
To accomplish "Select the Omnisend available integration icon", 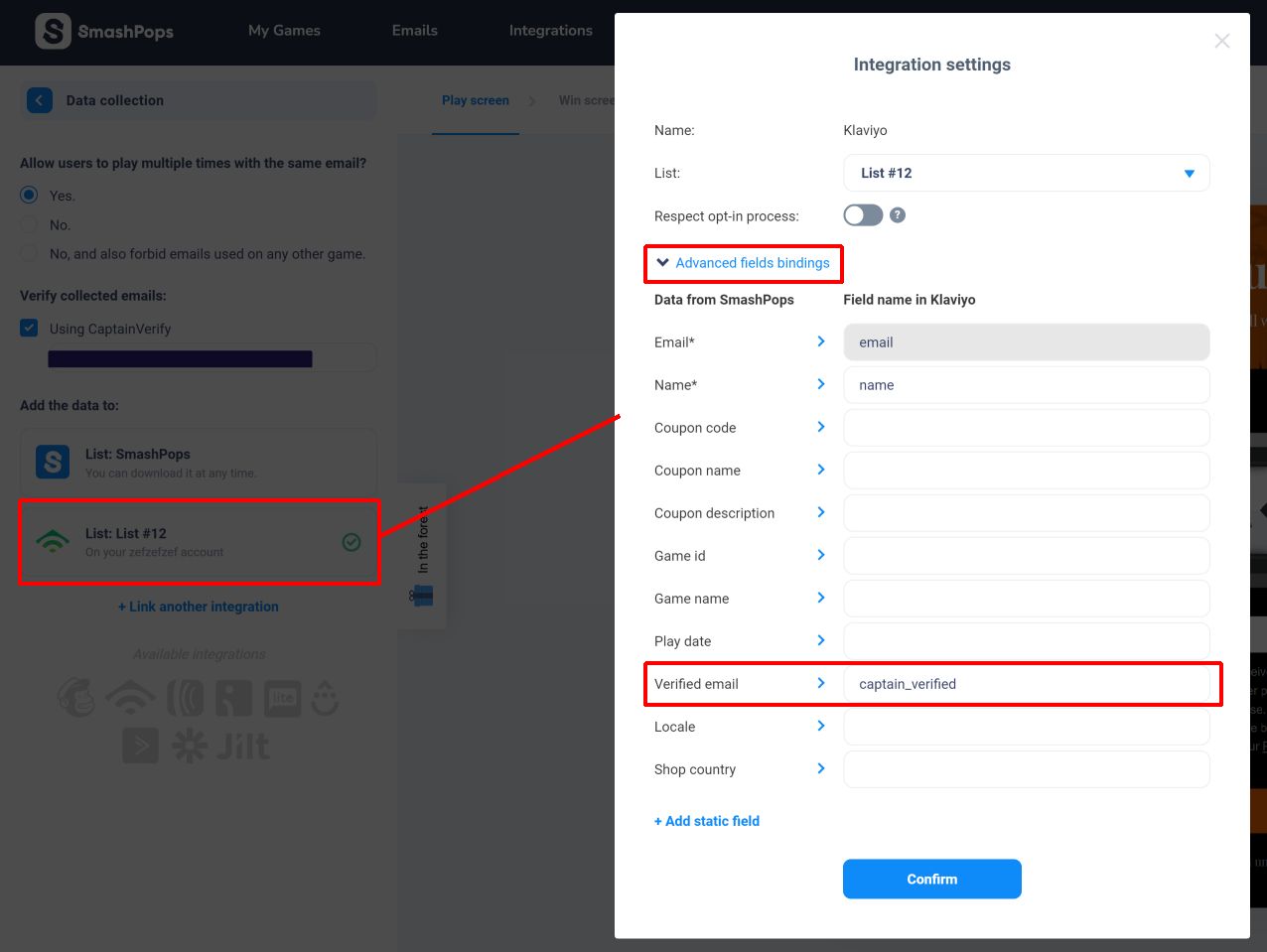I will coord(185,699).
